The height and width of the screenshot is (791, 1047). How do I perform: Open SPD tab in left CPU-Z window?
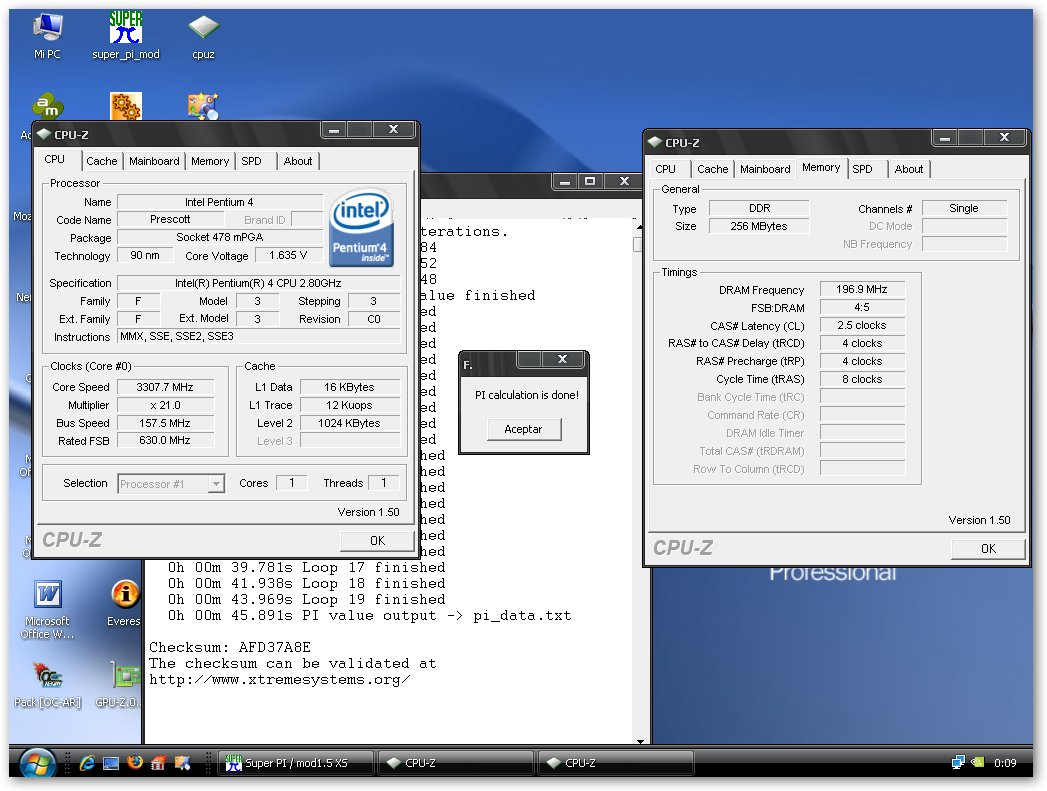251,161
